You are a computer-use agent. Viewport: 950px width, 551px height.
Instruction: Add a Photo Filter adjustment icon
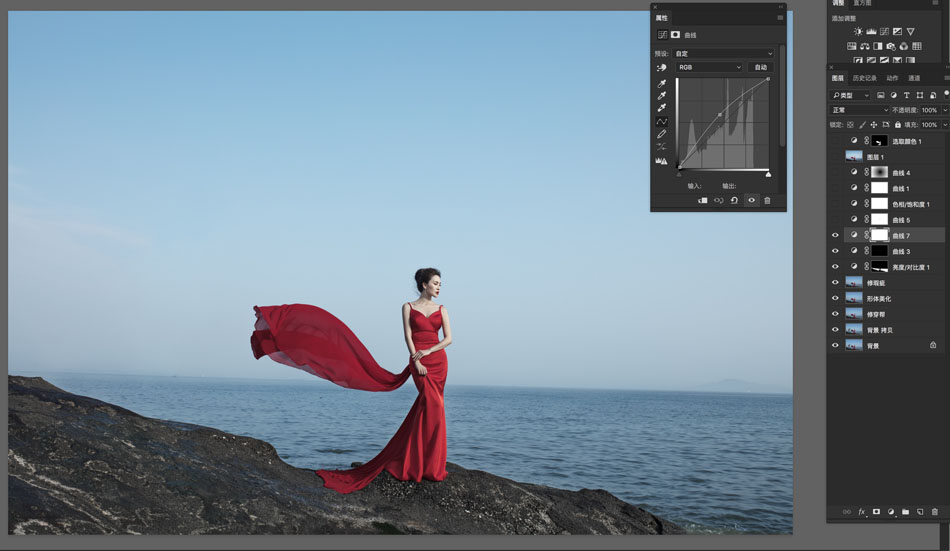click(891, 46)
